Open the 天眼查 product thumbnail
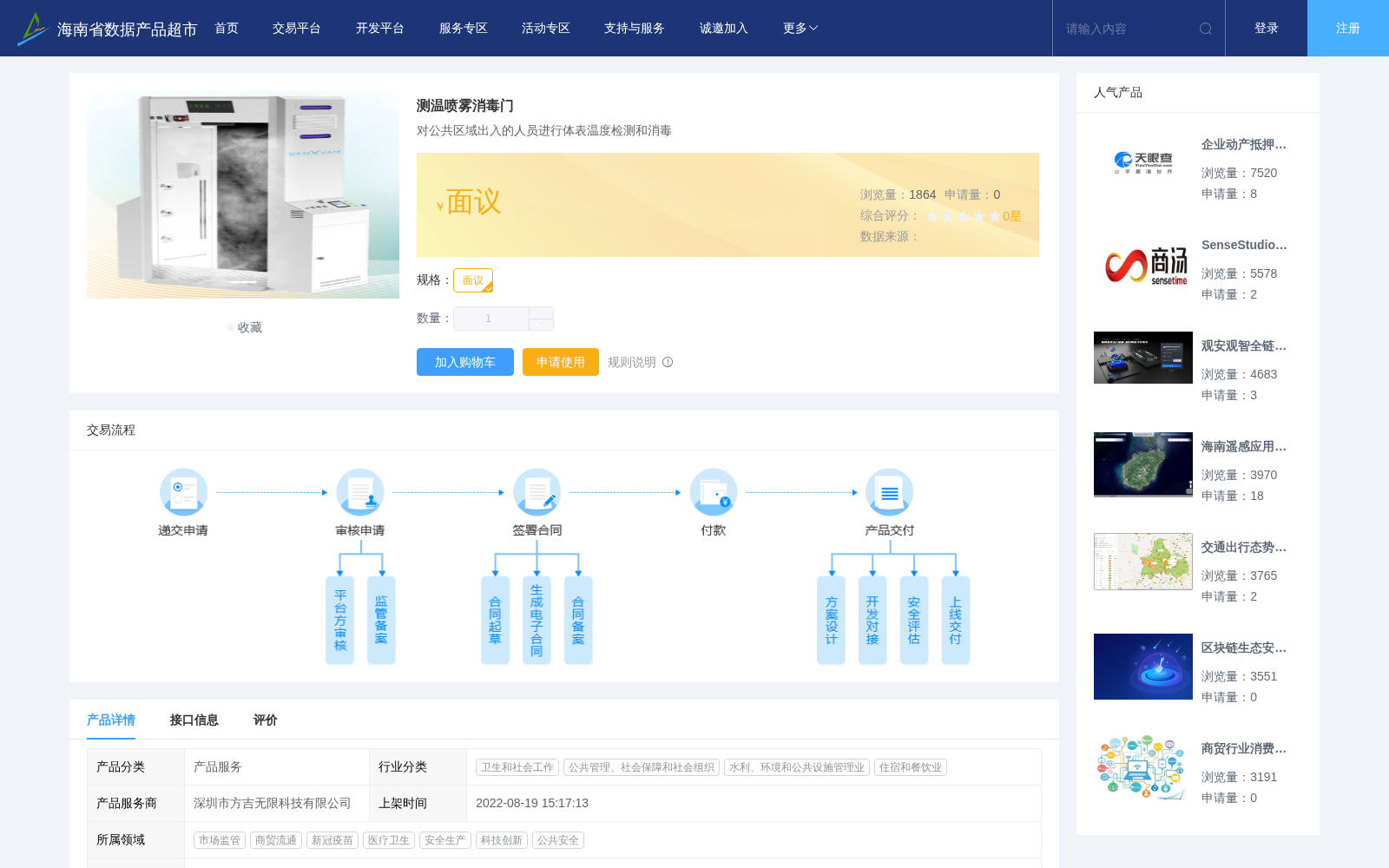The width and height of the screenshot is (1389, 868). pyautogui.click(x=1143, y=163)
